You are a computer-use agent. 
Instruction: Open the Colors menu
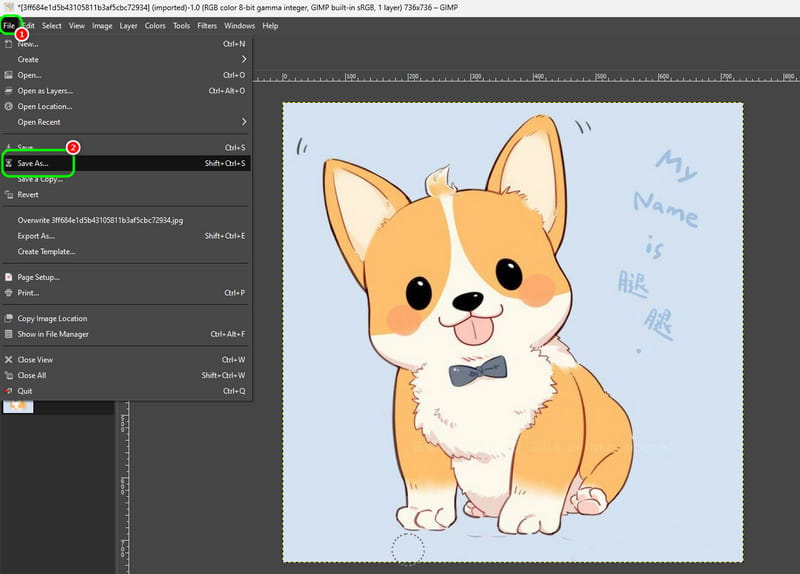coord(155,25)
